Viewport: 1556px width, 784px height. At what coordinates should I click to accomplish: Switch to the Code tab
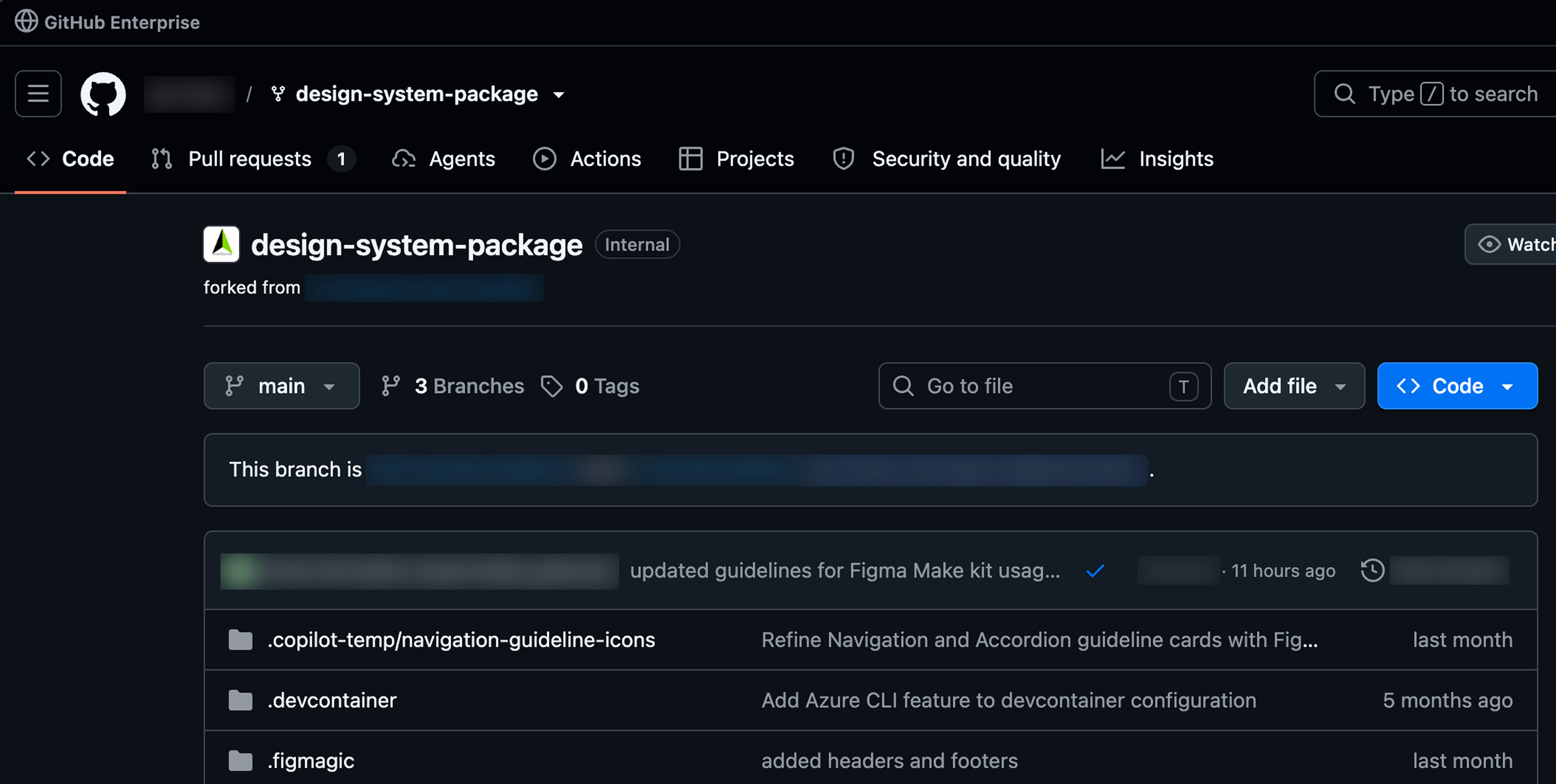[70, 159]
